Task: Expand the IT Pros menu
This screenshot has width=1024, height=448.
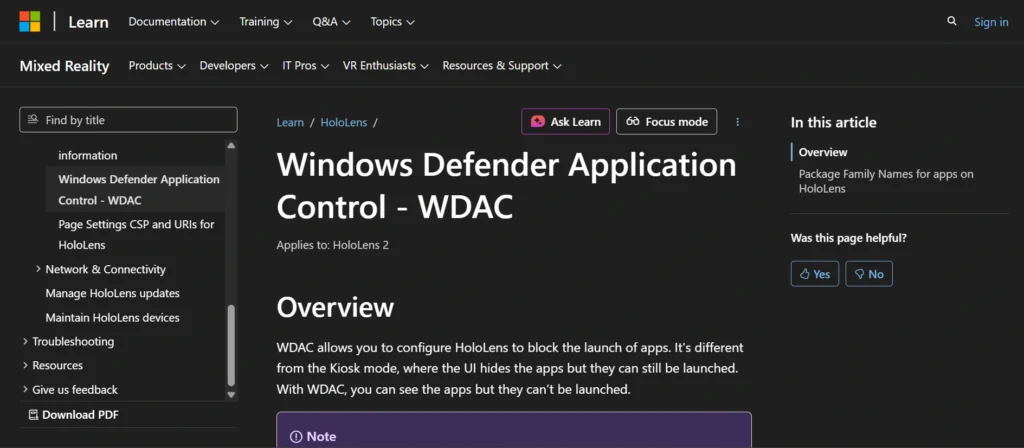Action: click(306, 65)
